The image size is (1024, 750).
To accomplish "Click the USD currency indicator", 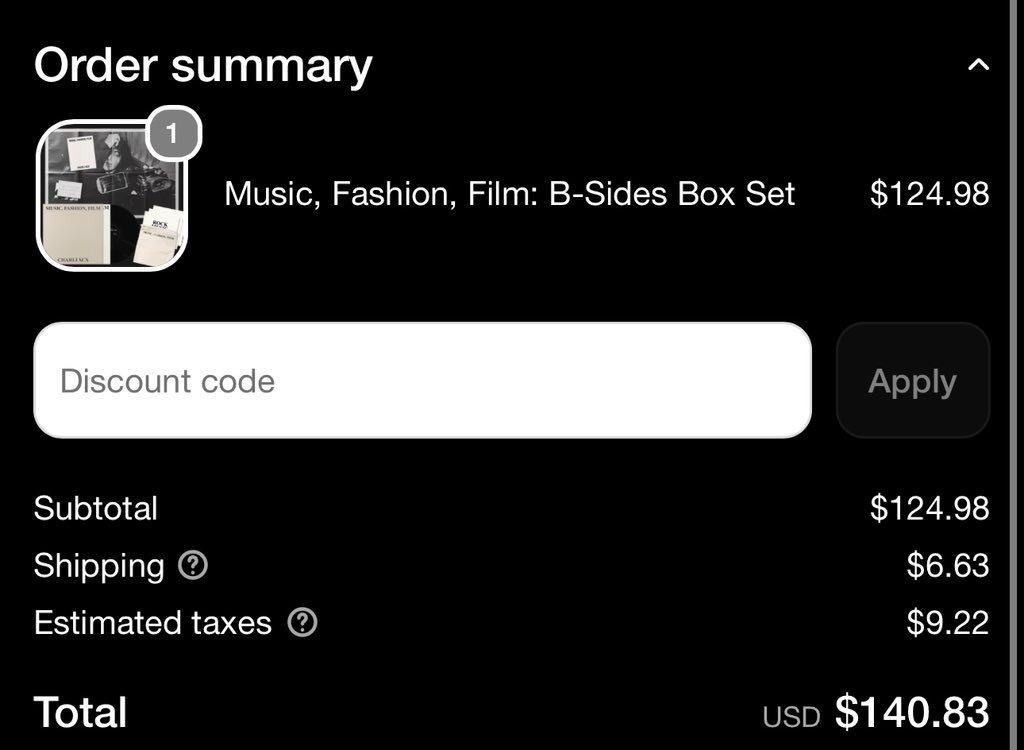I will (792, 717).
